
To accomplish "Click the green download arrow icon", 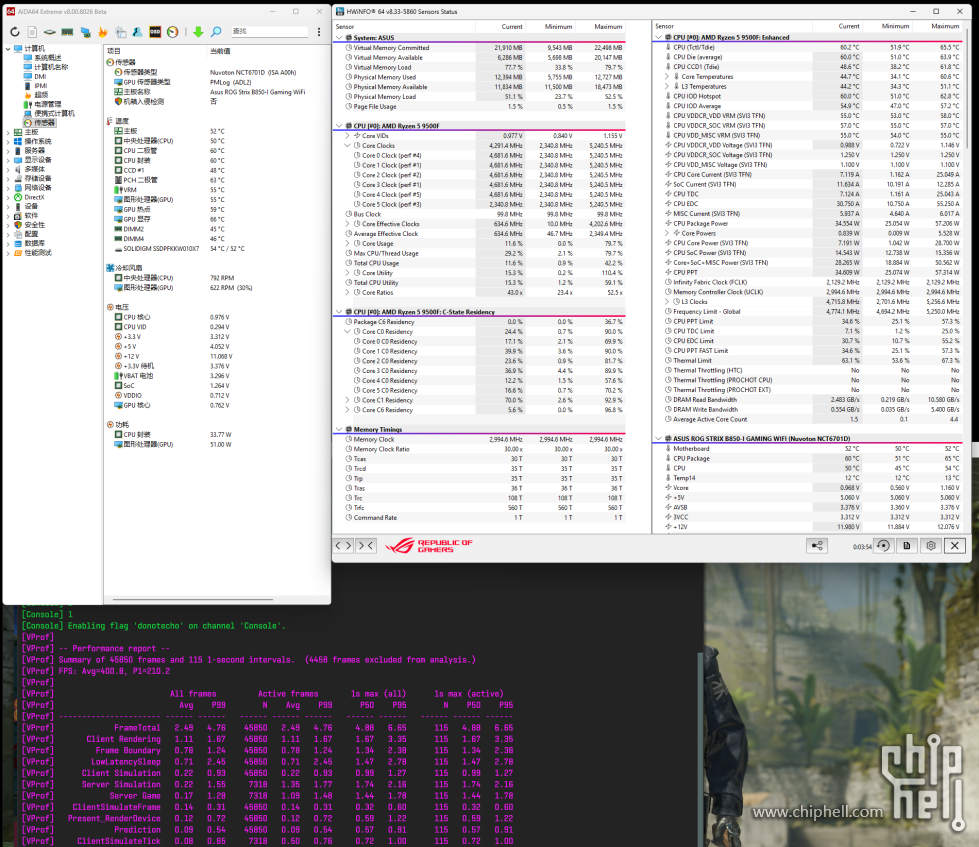I will point(198,32).
